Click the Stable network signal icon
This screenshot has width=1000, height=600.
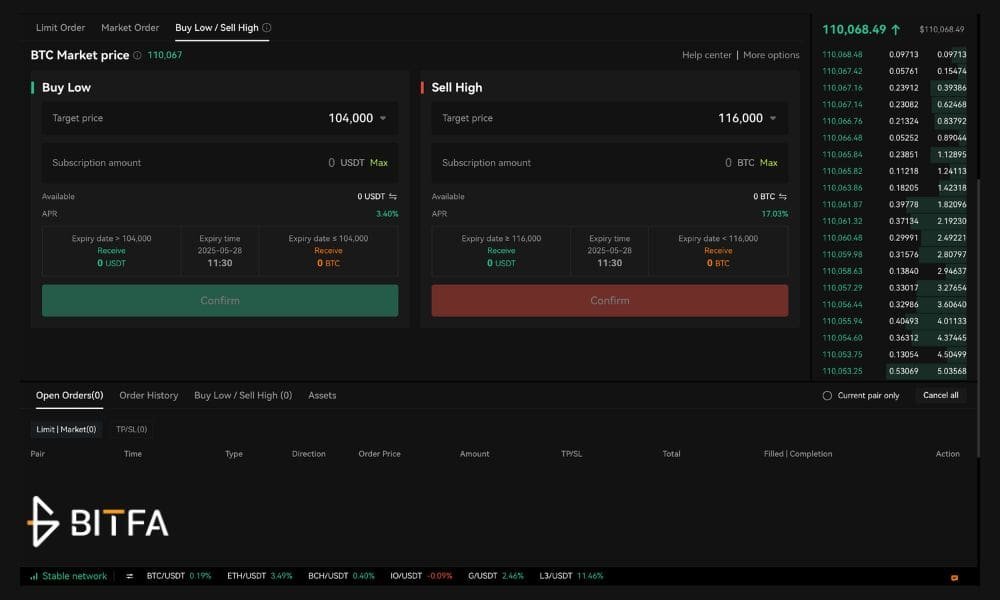(34, 576)
